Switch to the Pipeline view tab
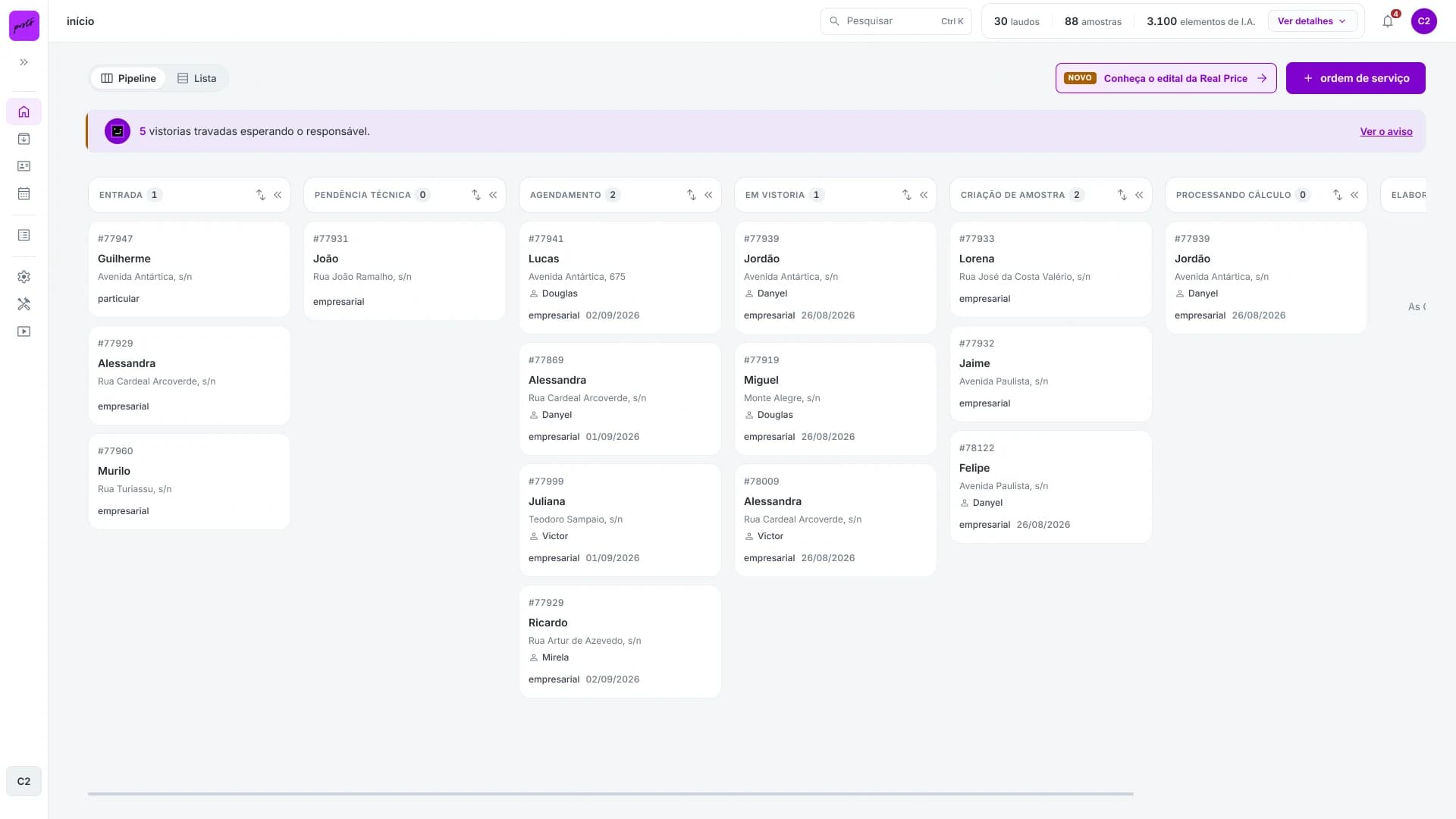 pos(128,78)
